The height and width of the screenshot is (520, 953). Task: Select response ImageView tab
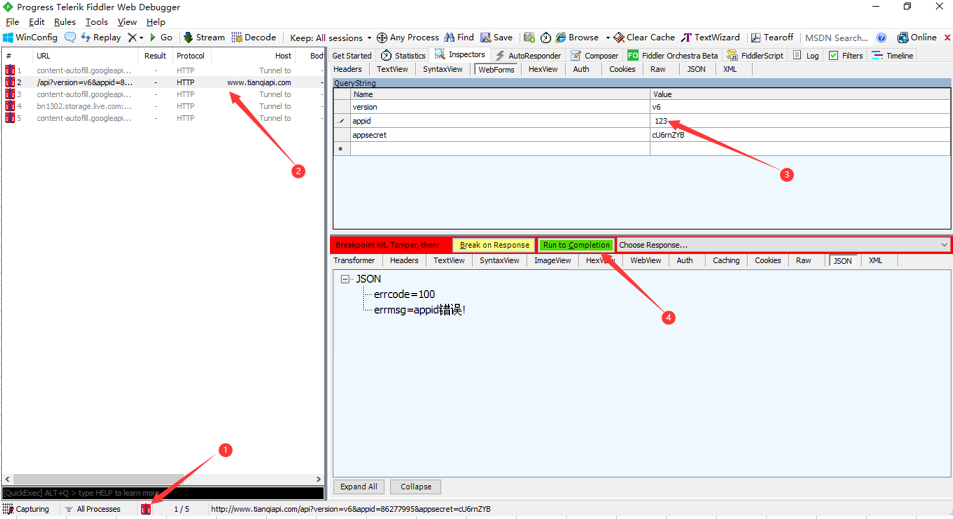(552, 260)
